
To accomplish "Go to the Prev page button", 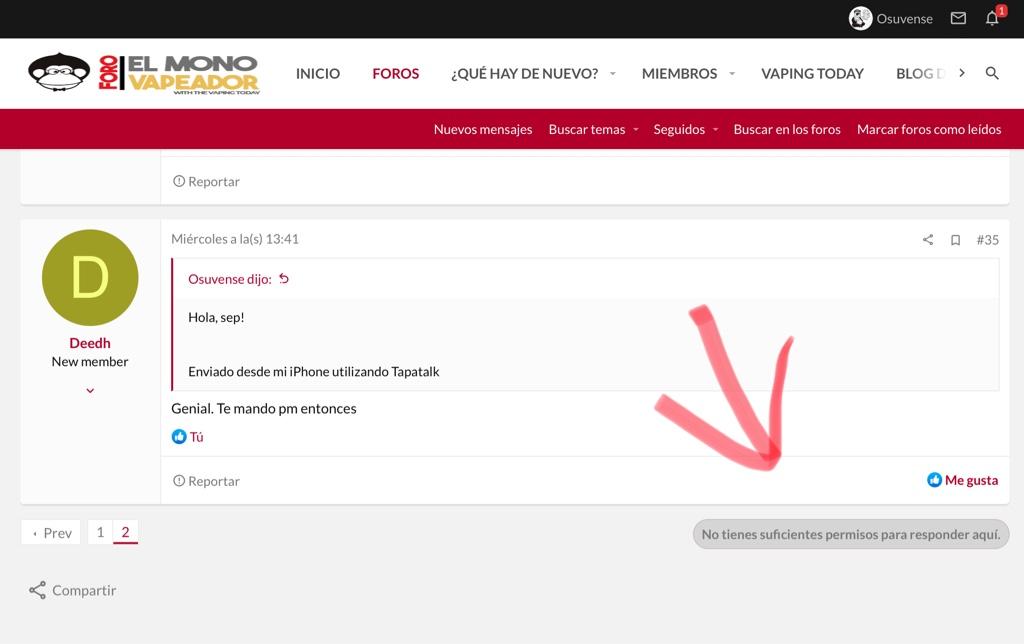I will (x=51, y=533).
